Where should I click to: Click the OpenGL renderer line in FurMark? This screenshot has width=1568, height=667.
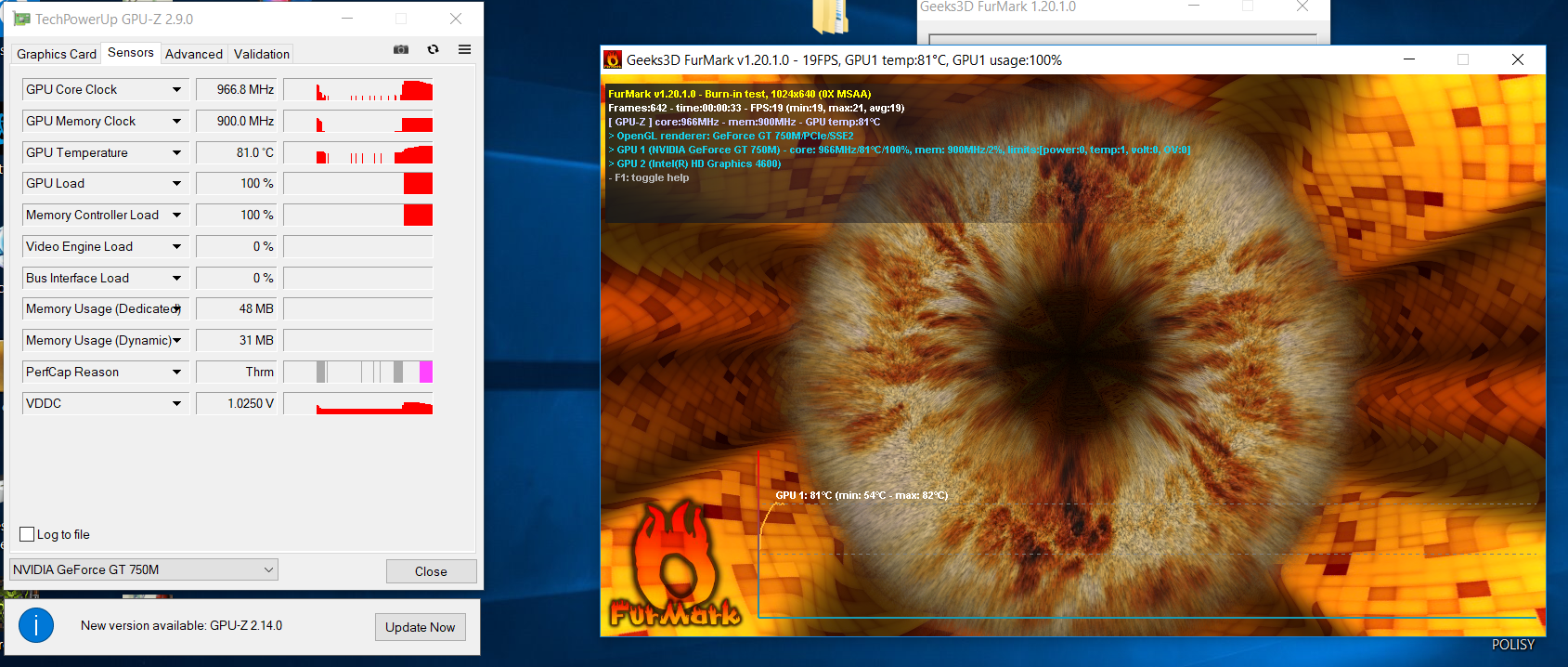(731, 136)
